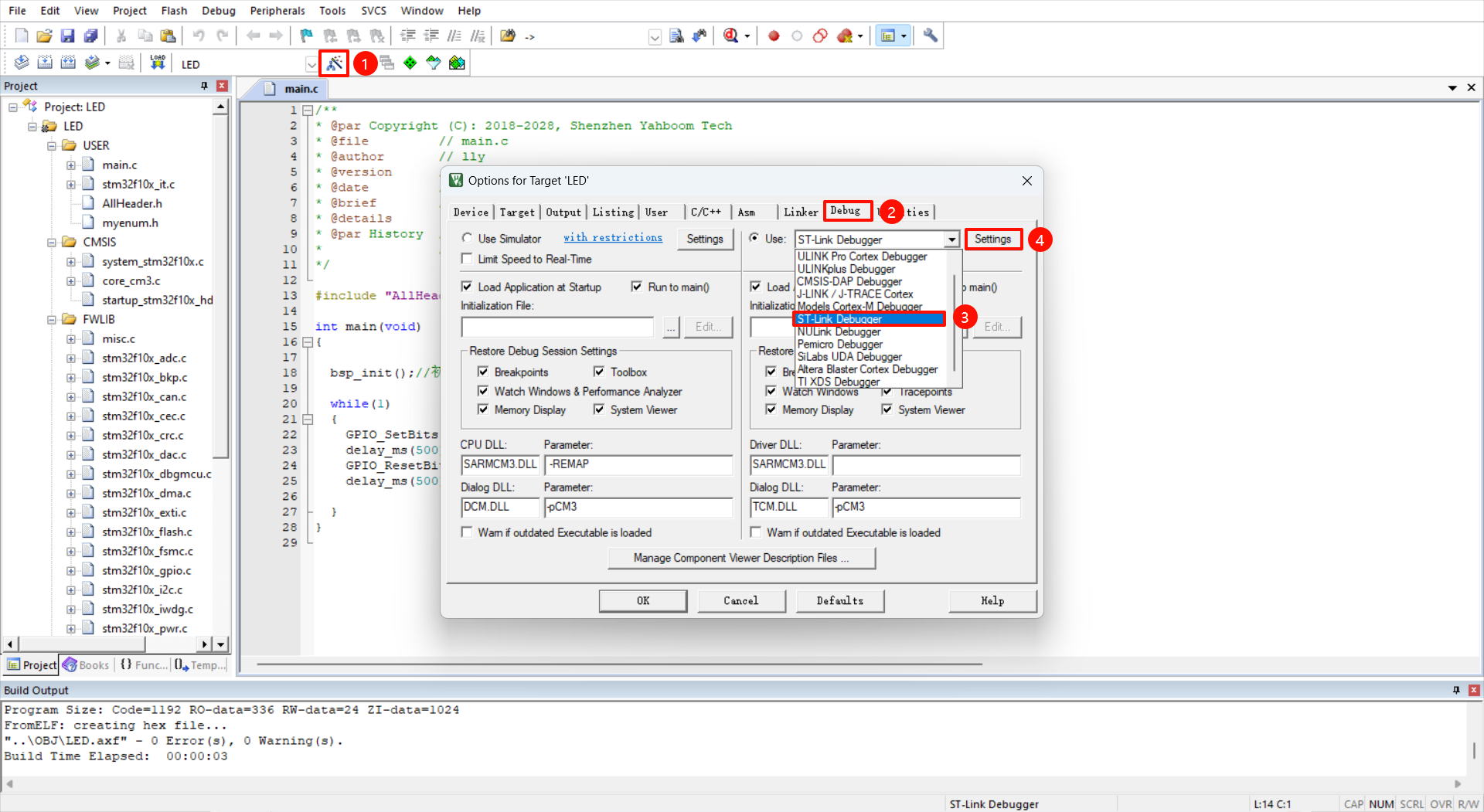Select the Use Simulator radio button
This screenshot has width=1484, height=812.
[467, 239]
